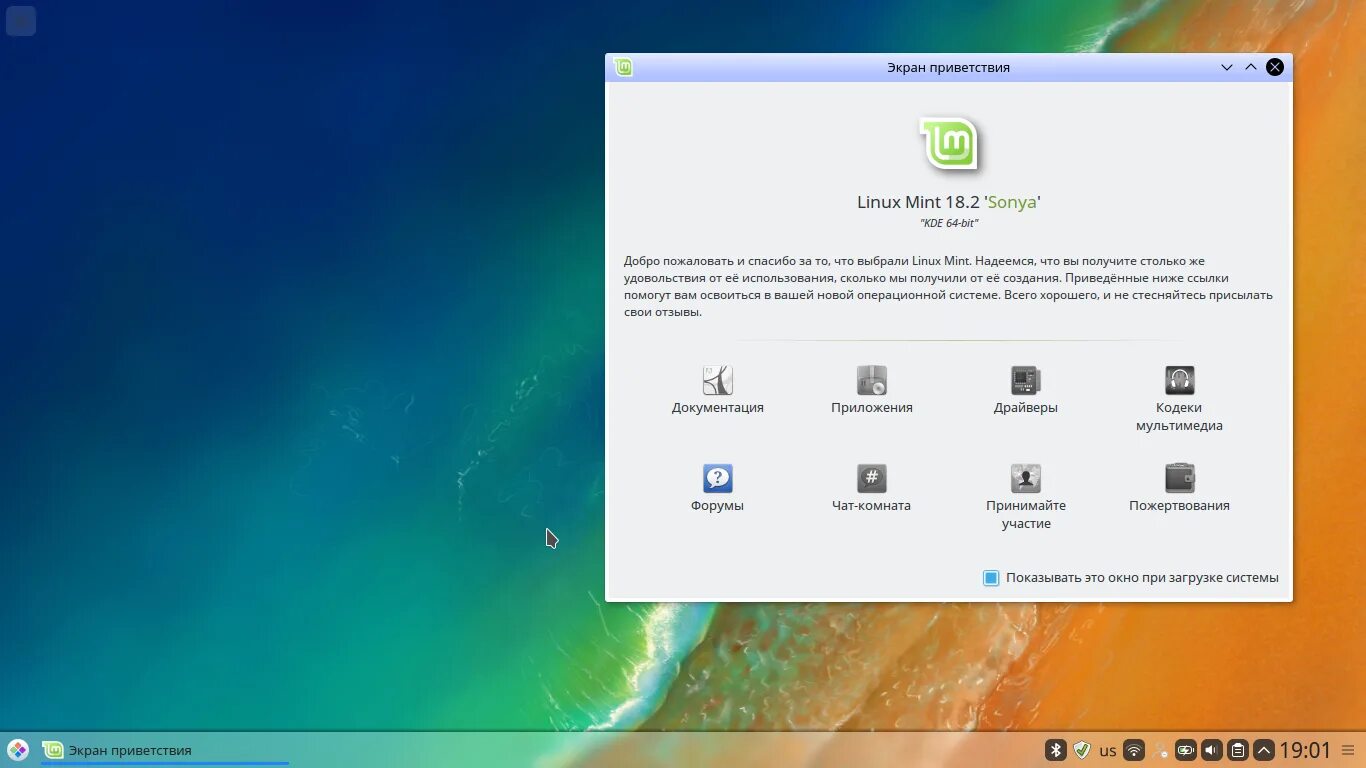
Task: Open the clipboard tray icon
Action: pyautogui.click(x=1238, y=750)
